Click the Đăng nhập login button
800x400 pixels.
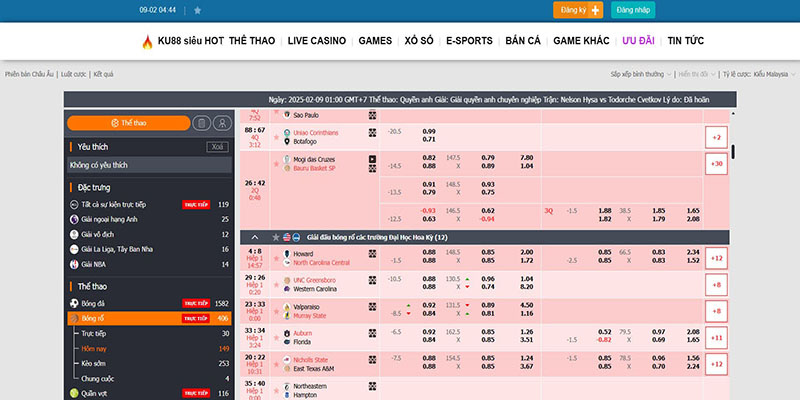coord(633,10)
